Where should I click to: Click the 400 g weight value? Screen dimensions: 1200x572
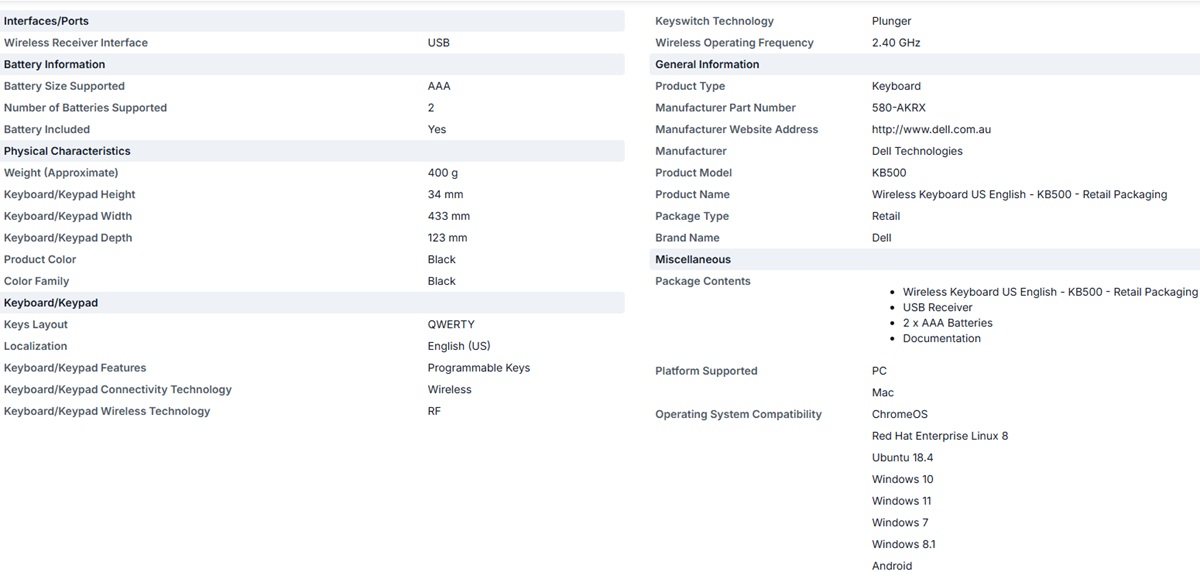[x=443, y=173]
